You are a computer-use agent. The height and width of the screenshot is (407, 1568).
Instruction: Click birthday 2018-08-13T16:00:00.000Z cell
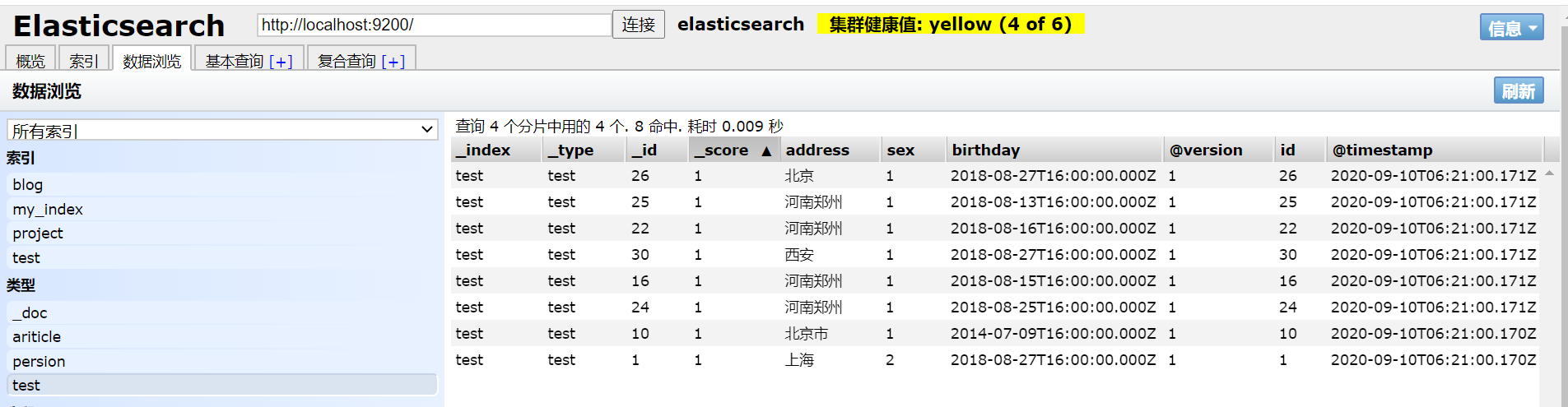(x=1053, y=202)
